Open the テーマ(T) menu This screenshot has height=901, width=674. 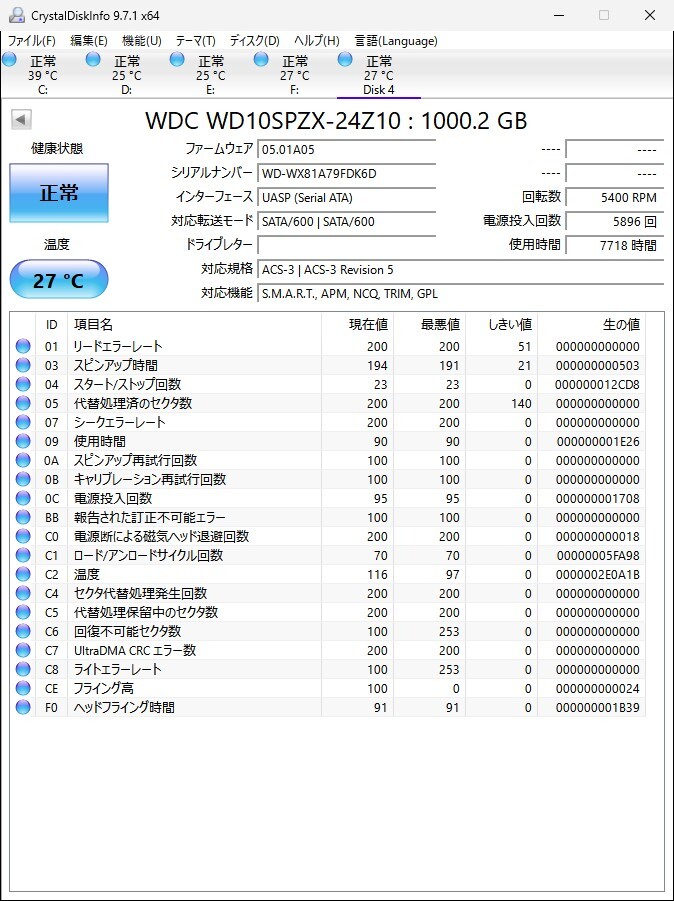(195, 41)
